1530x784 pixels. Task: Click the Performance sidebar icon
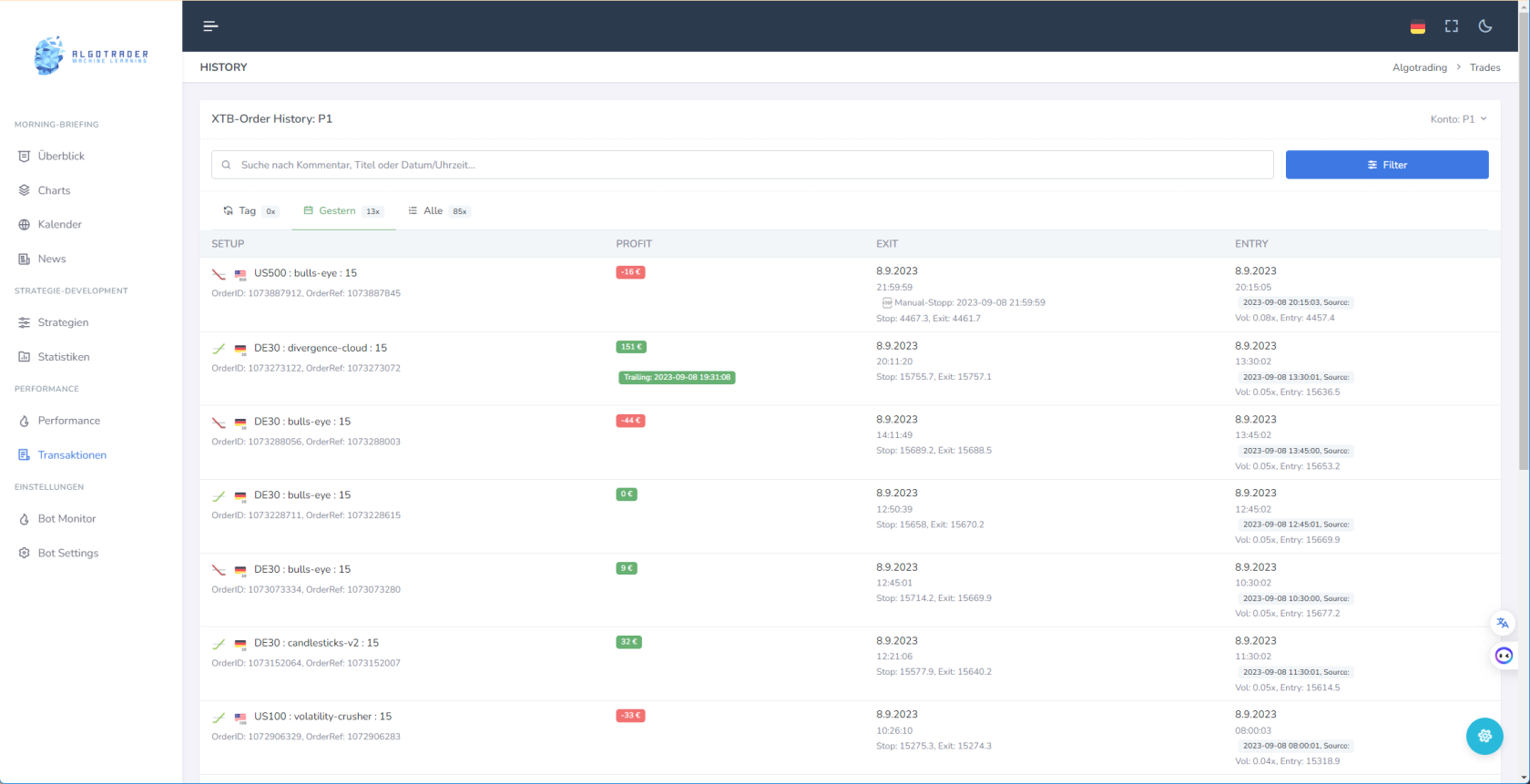pos(24,421)
